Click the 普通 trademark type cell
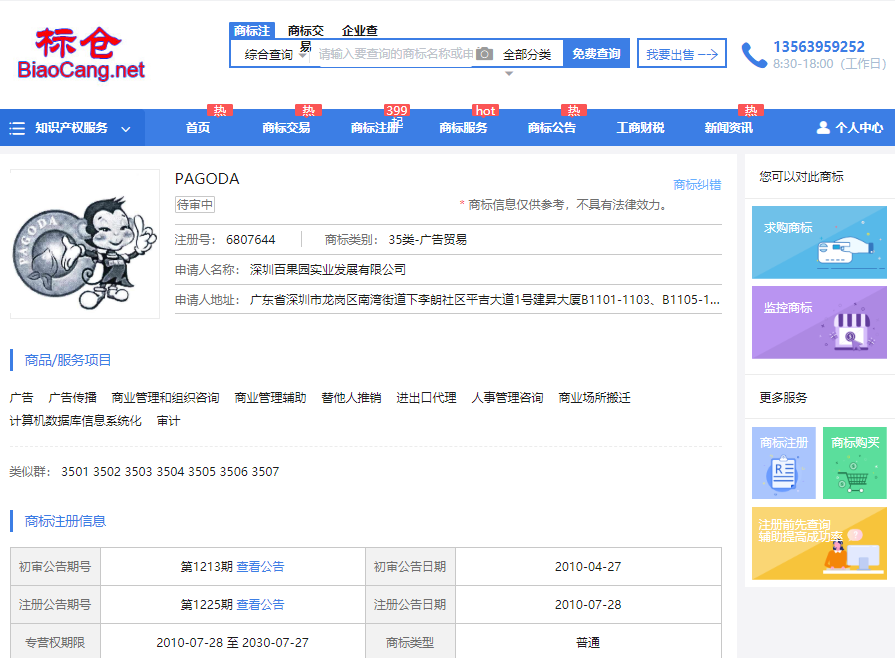This screenshot has width=895, height=658. (x=588, y=643)
